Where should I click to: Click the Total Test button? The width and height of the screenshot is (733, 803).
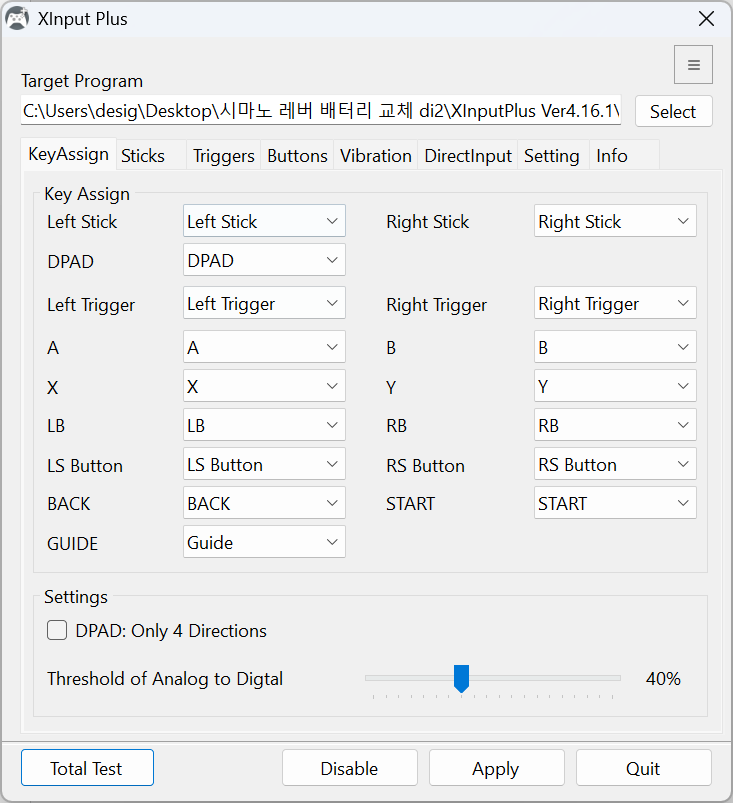pos(87,768)
